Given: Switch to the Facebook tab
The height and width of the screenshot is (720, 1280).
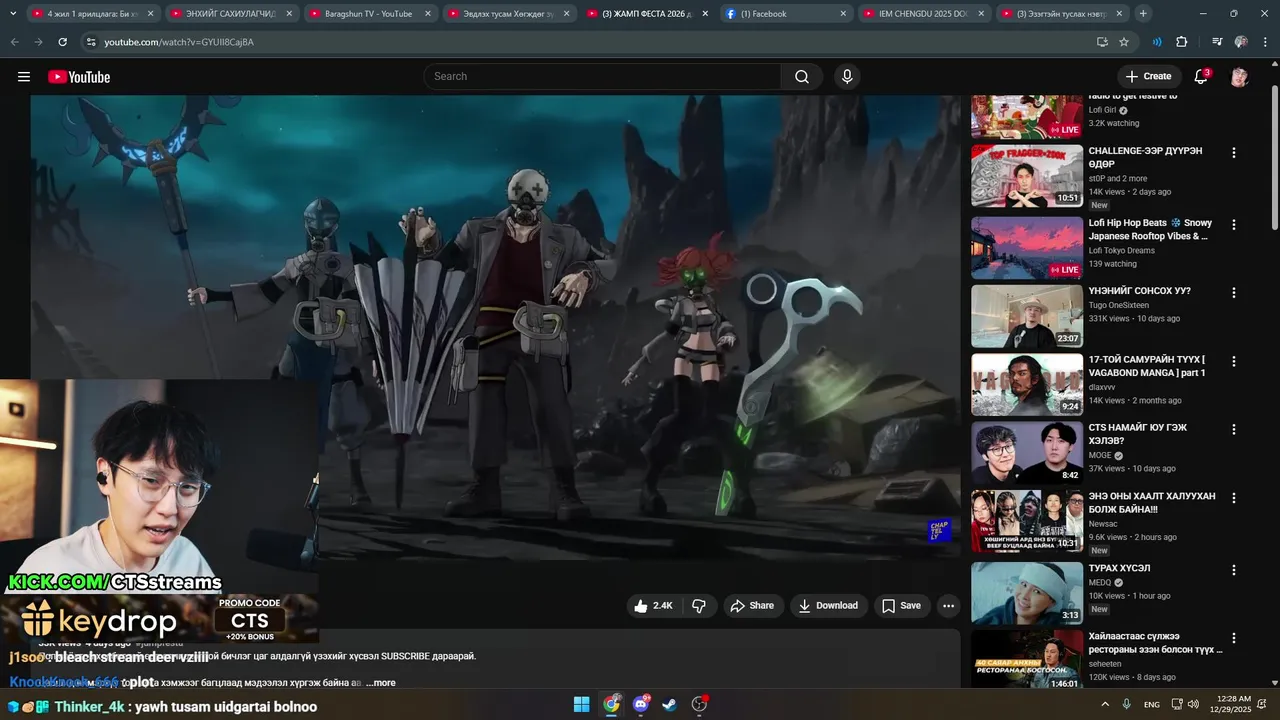Looking at the screenshot, I should 786,14.
